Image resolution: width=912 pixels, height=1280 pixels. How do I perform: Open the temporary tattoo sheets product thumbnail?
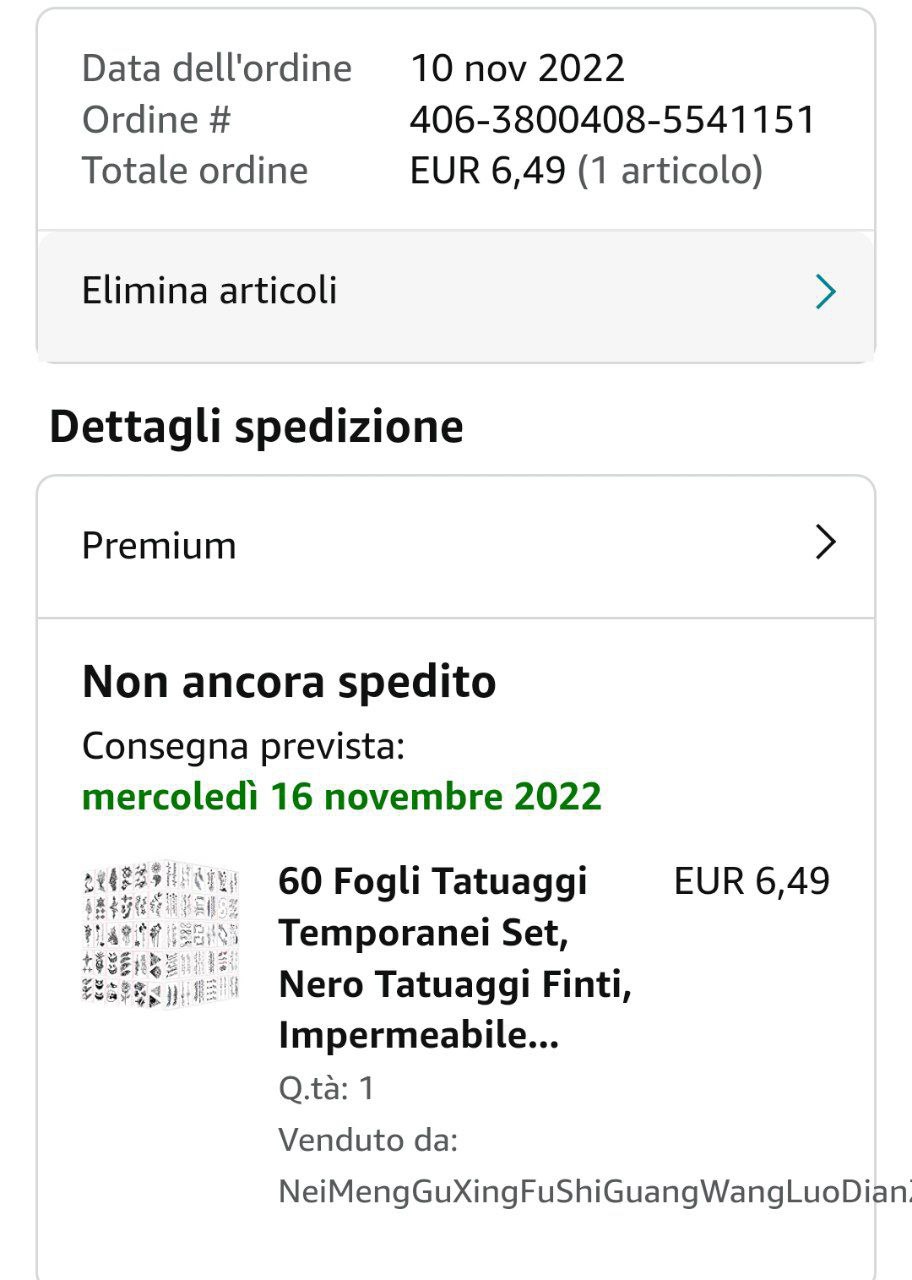(x=160, y=932)
